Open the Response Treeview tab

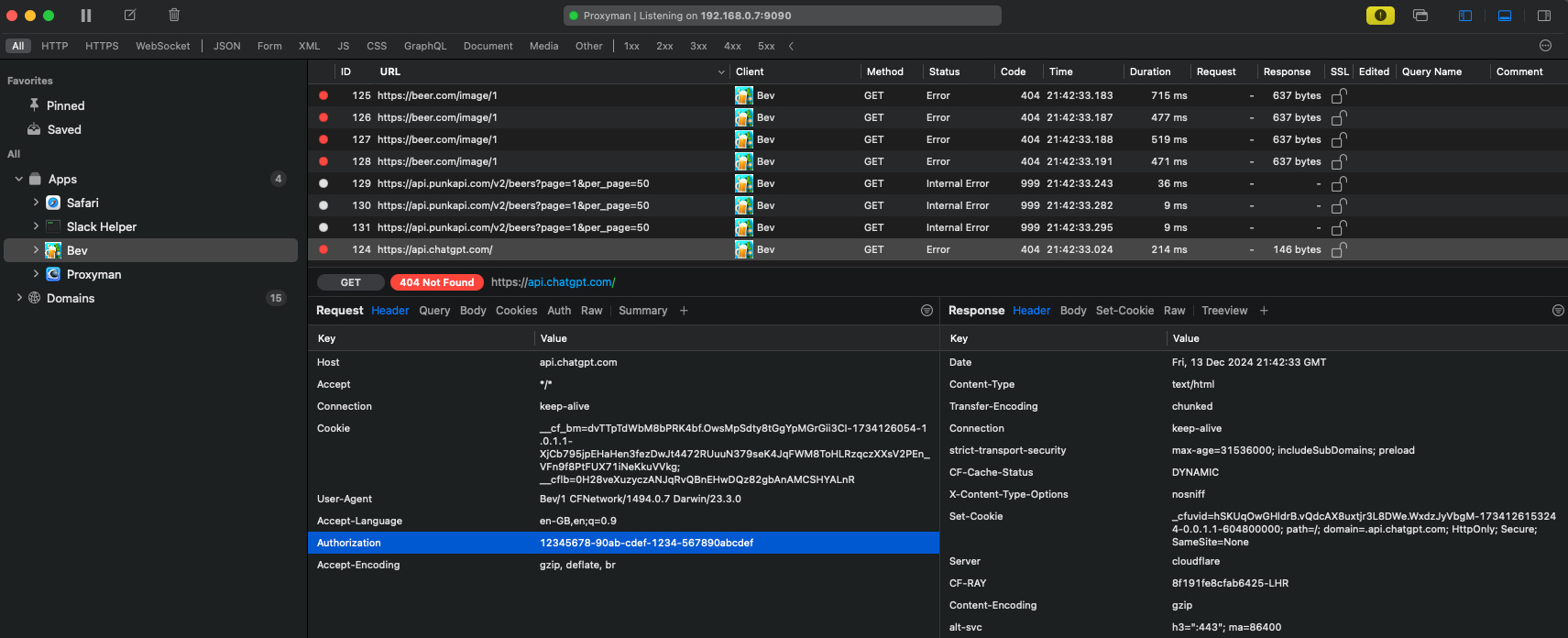click(x=1224, y=311)
